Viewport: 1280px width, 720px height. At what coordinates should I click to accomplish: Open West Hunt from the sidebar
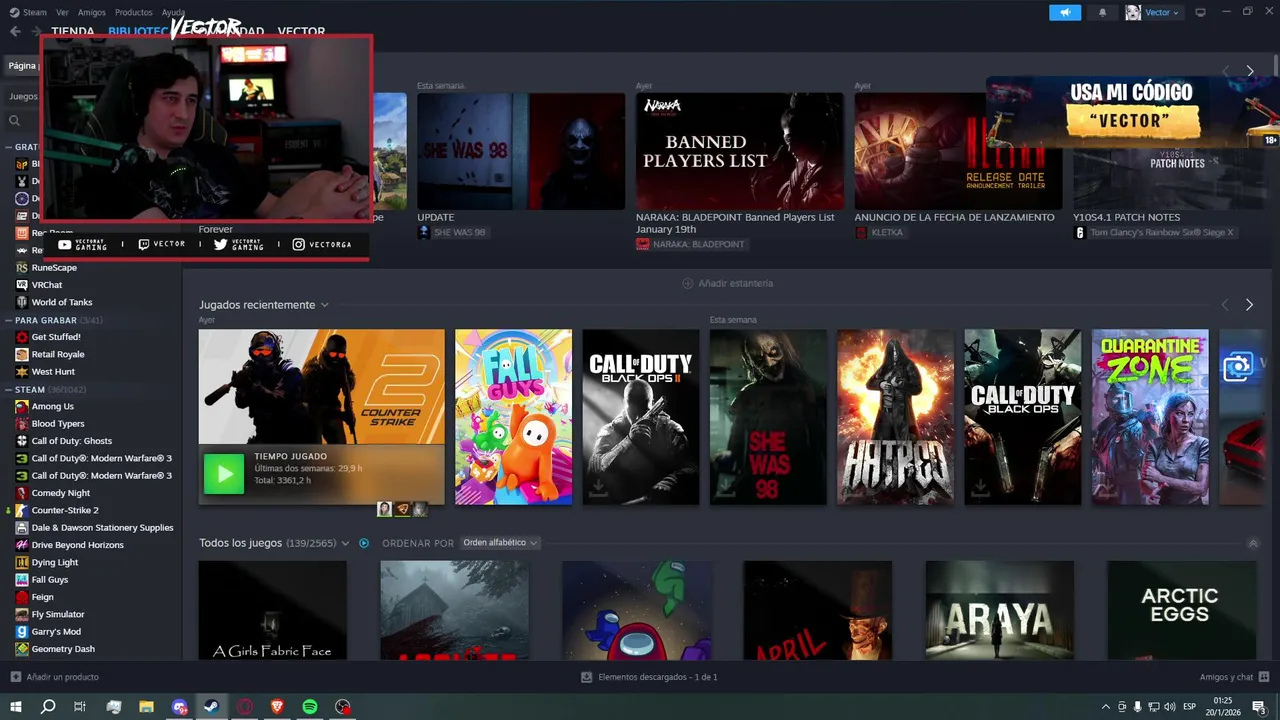pos(53,372)
